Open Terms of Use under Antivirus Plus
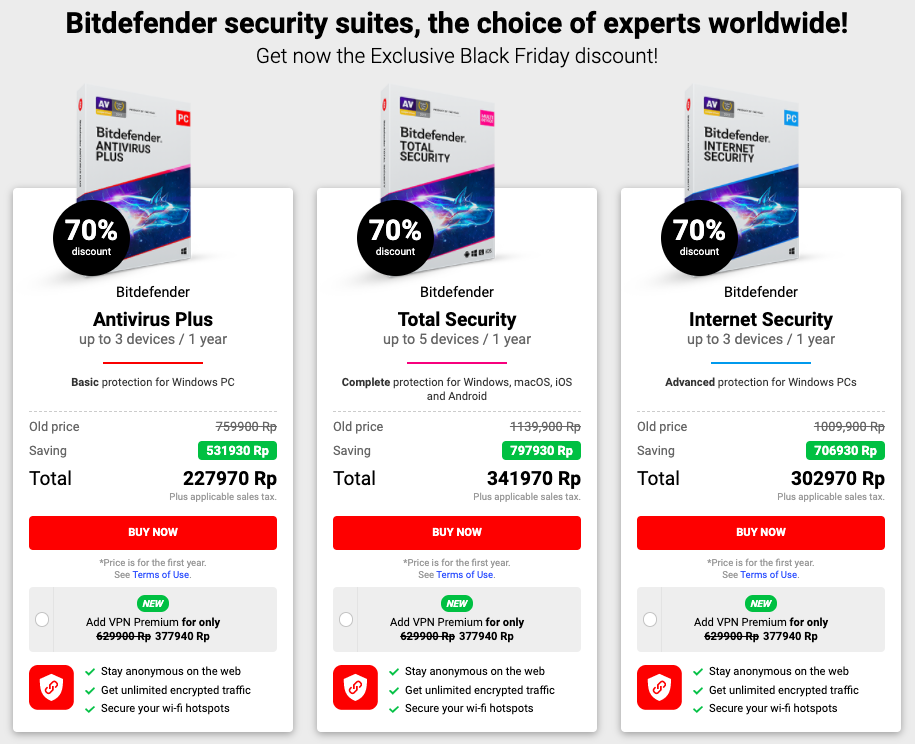 click(x=161, y=575)
